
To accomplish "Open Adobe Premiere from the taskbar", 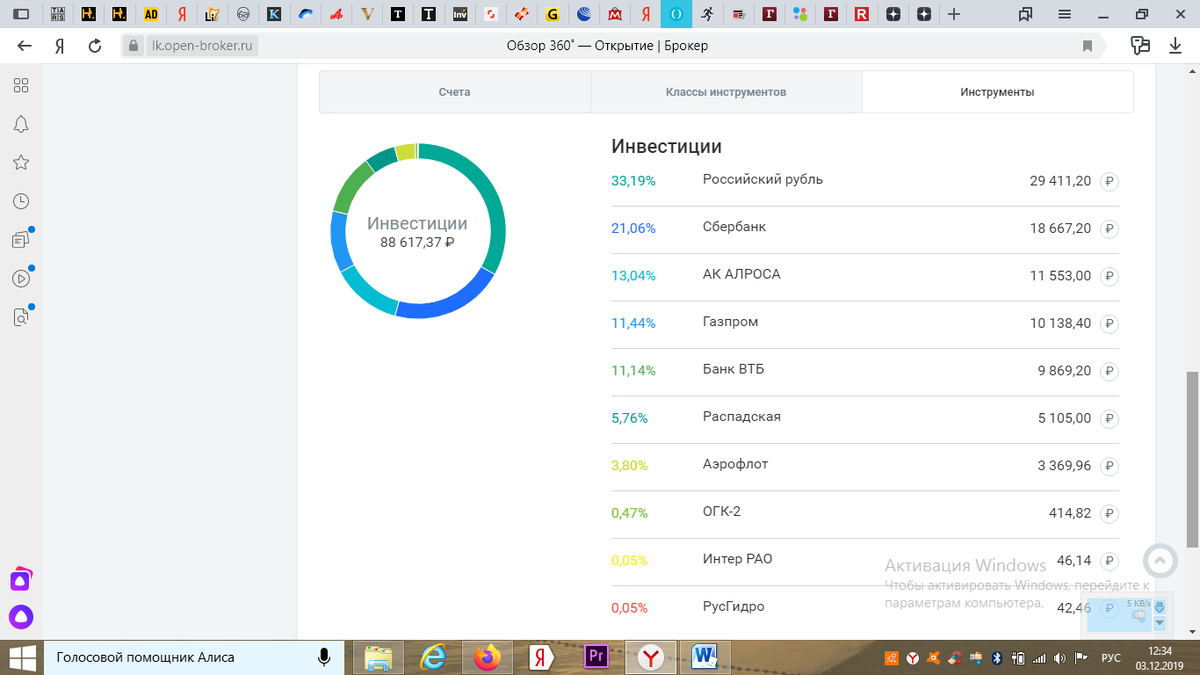I will coord(596,657).
